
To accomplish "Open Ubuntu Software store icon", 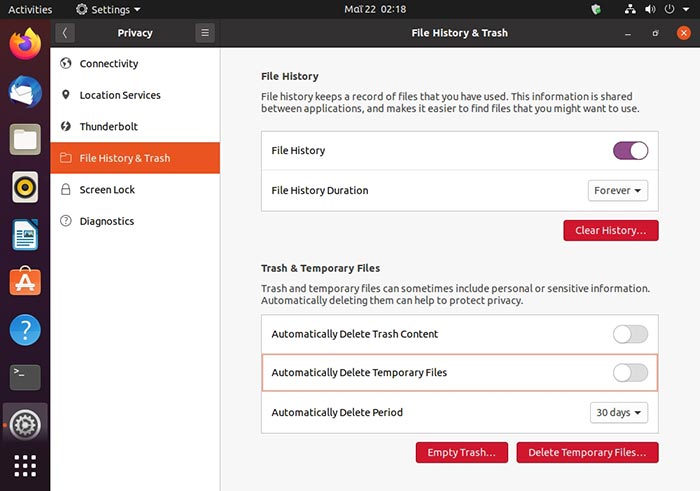I will [x=25, y=282].
